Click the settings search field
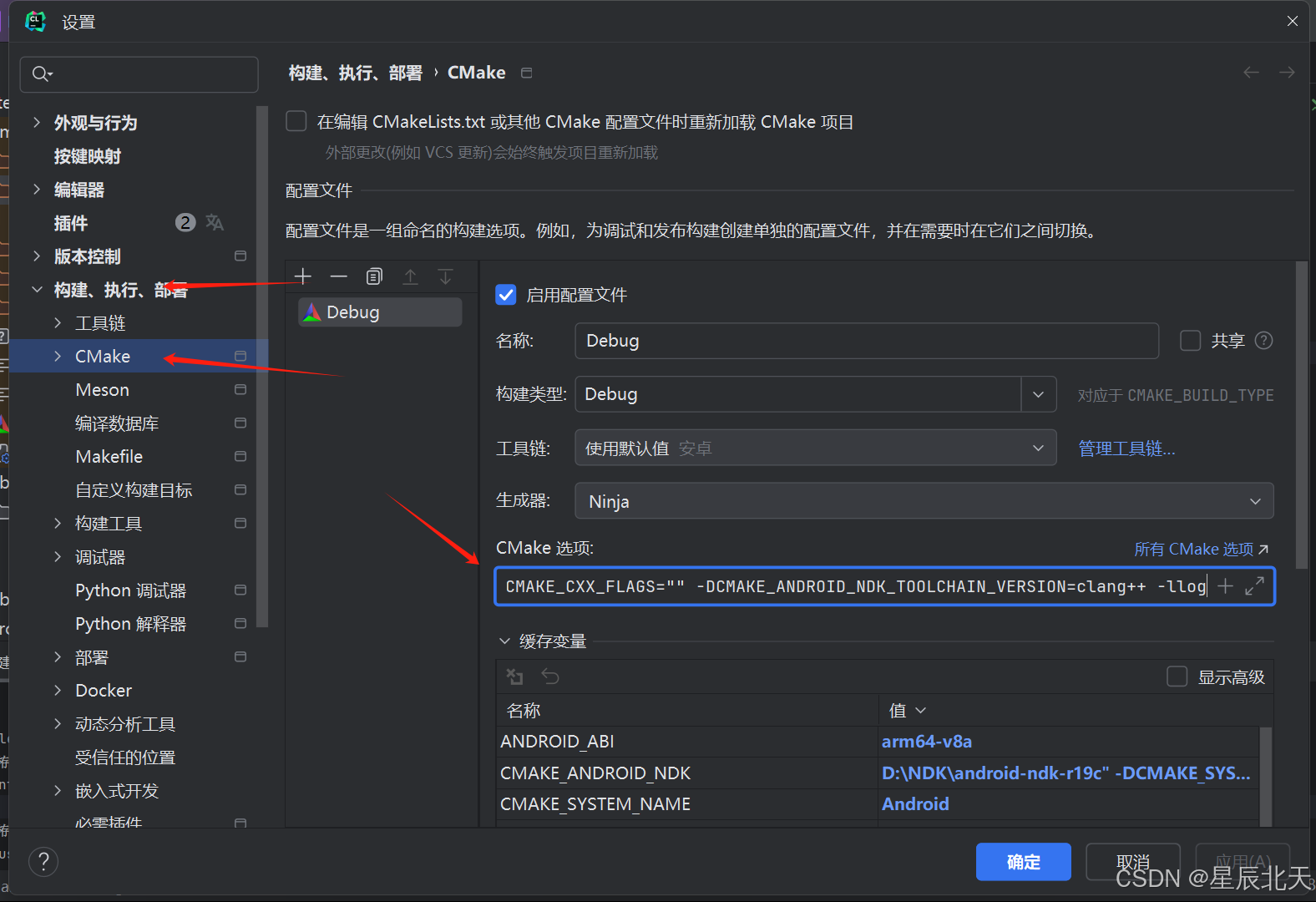 (x=139, y=74)
